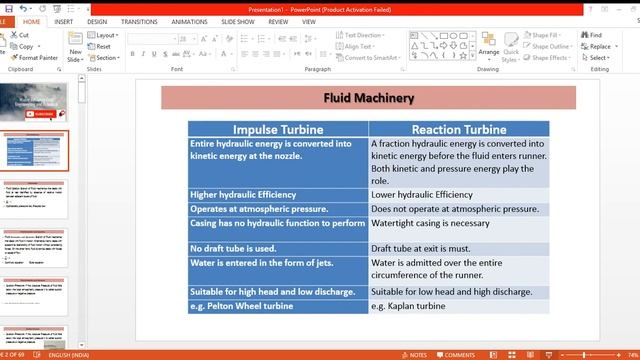The height and width of the screenshot is (360, 640).
Task: Click the 'e.g. Kaplan turbine' table cell
Action: point(459,306)
